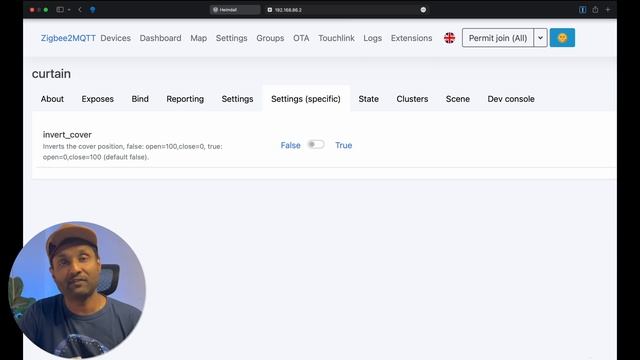
Task: Open a new browser tab with plus
Action: coord(608,10)
